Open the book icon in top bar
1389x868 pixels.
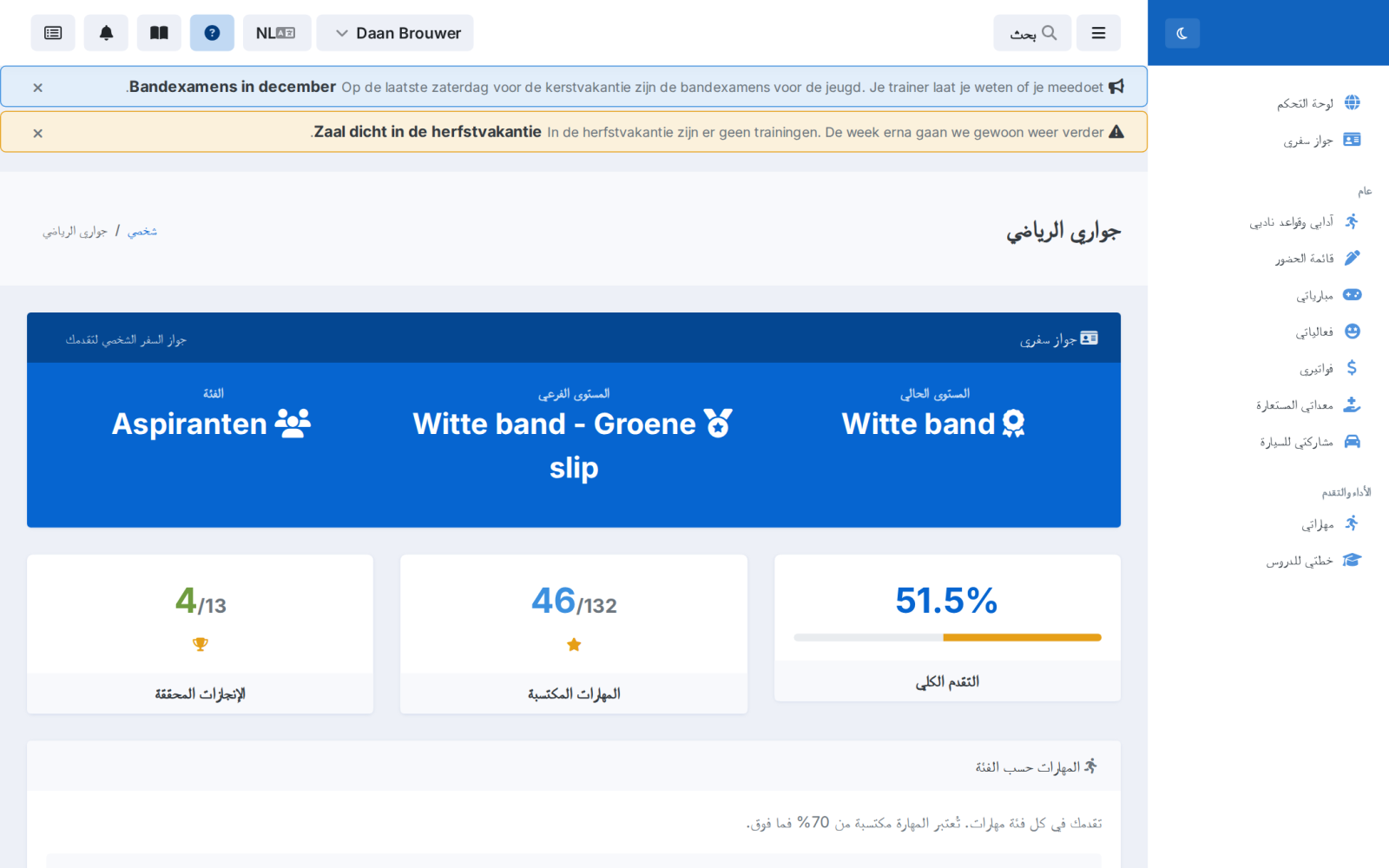pyautogui.click(x=159, y=33)
